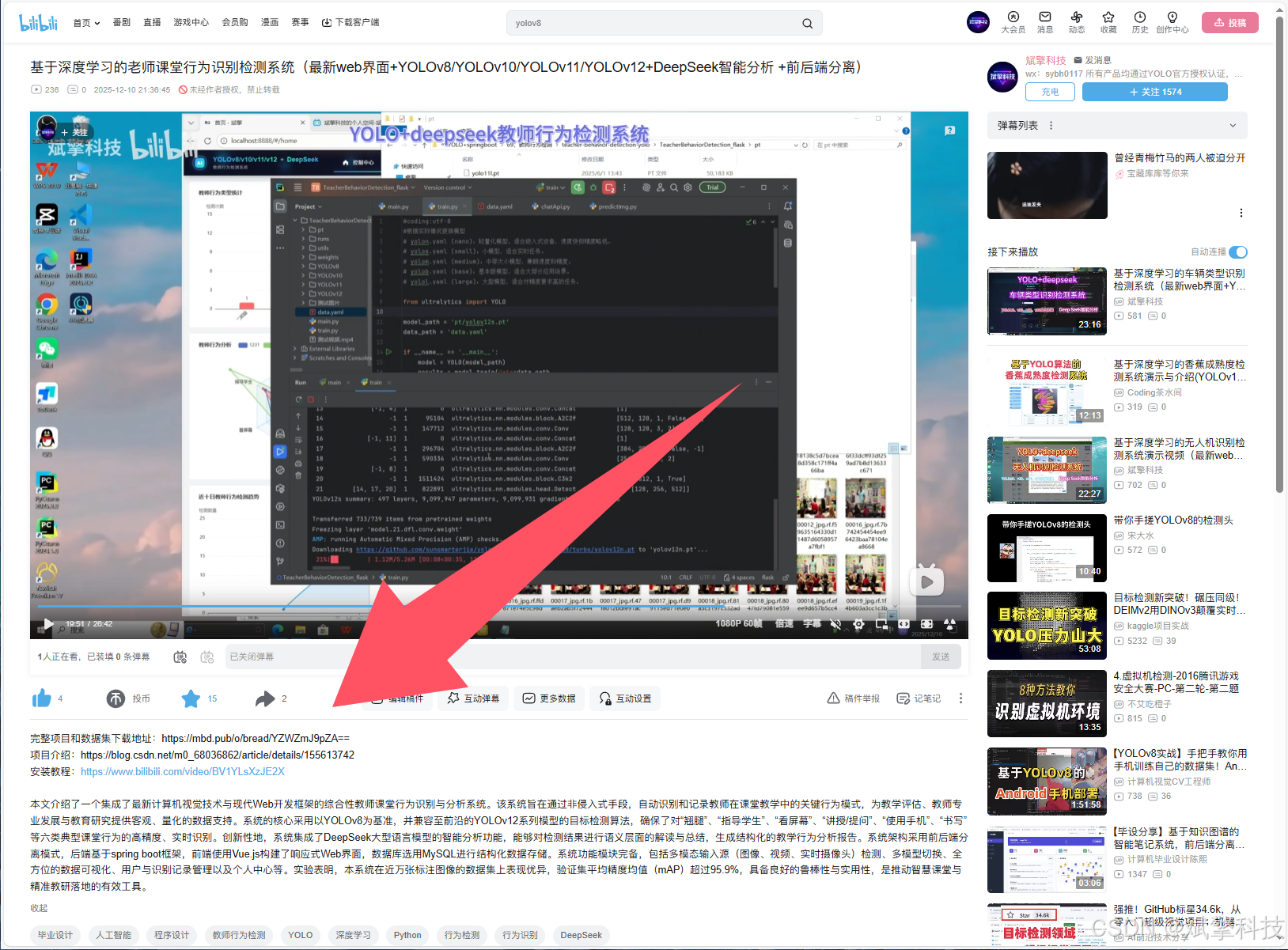Open 车辆类型识别检测系统 video thumbnail

point(1047,301)
